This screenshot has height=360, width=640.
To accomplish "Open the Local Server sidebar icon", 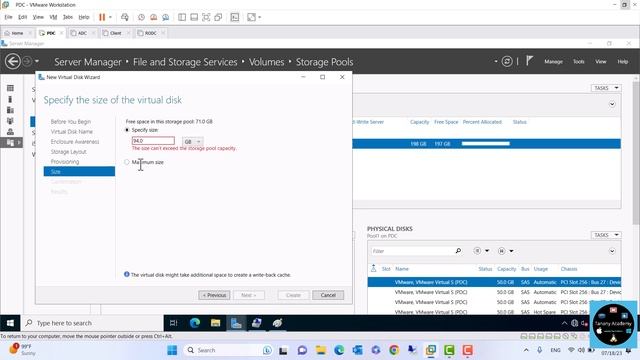I will click(10, 99).
